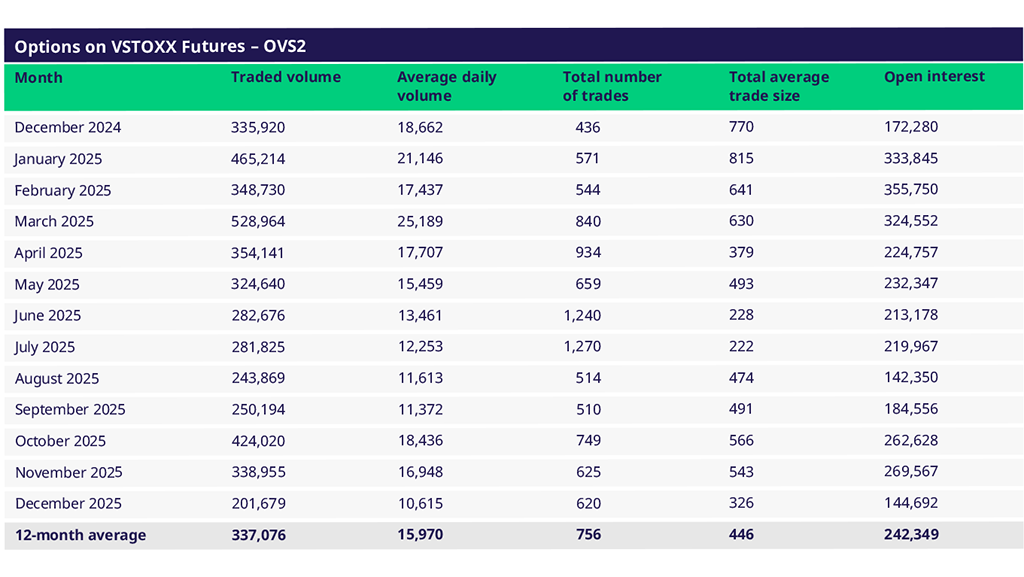The width and height of the screenshot is (1024, 577).
Task: Select June 2025 trade count 1,240
Action: tap(581, 315)
